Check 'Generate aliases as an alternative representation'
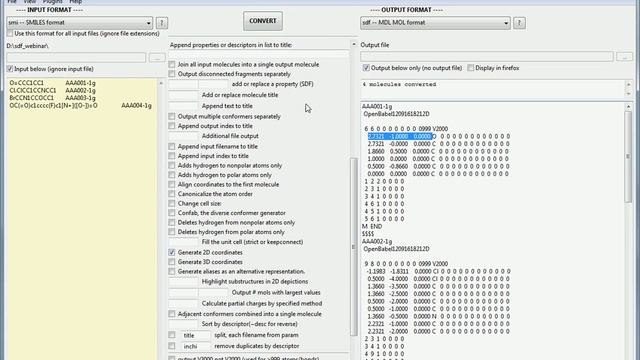This screenshot has width=640, height=360. 172,271
